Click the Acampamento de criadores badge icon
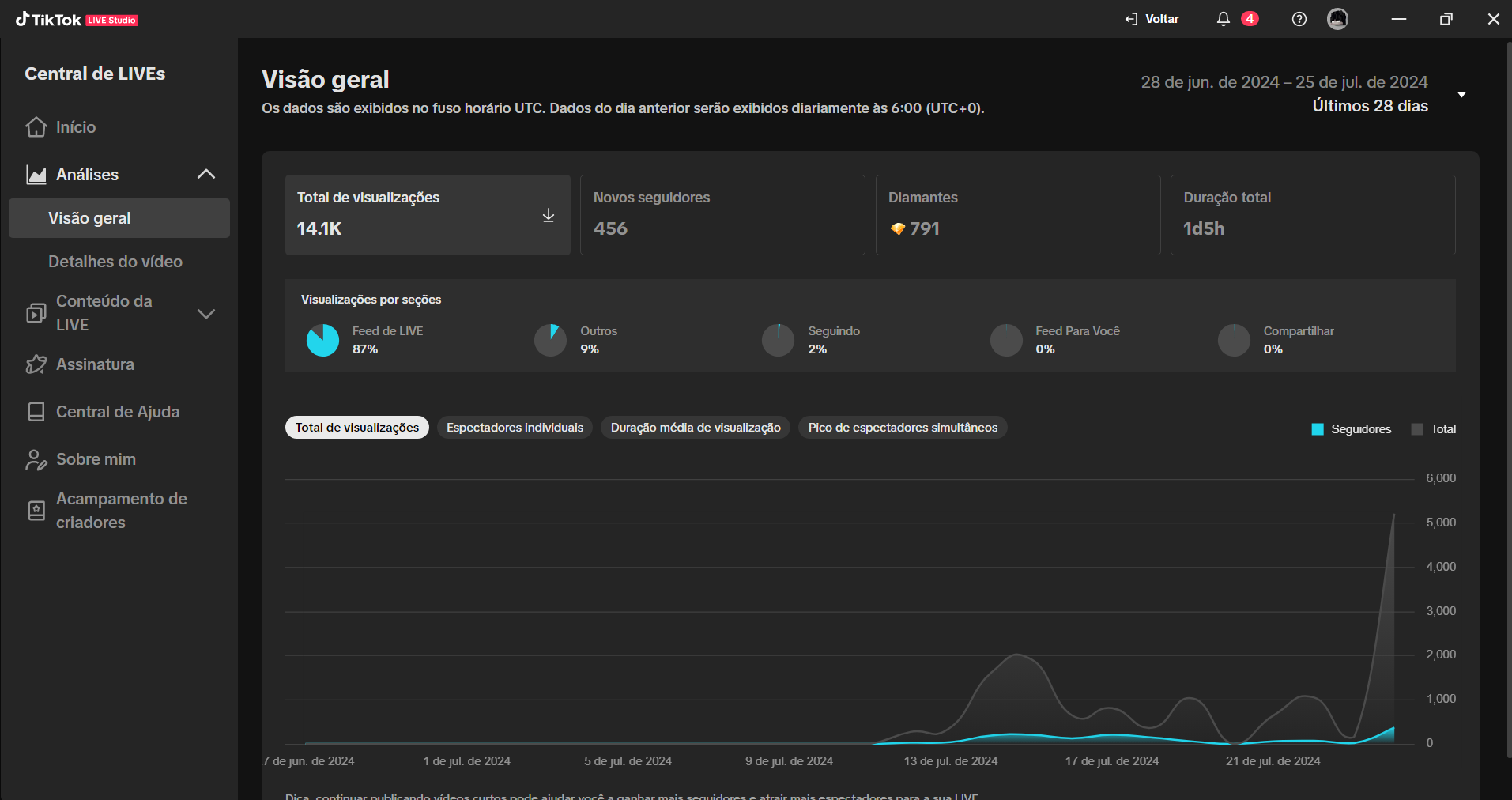 pos(36,511)
